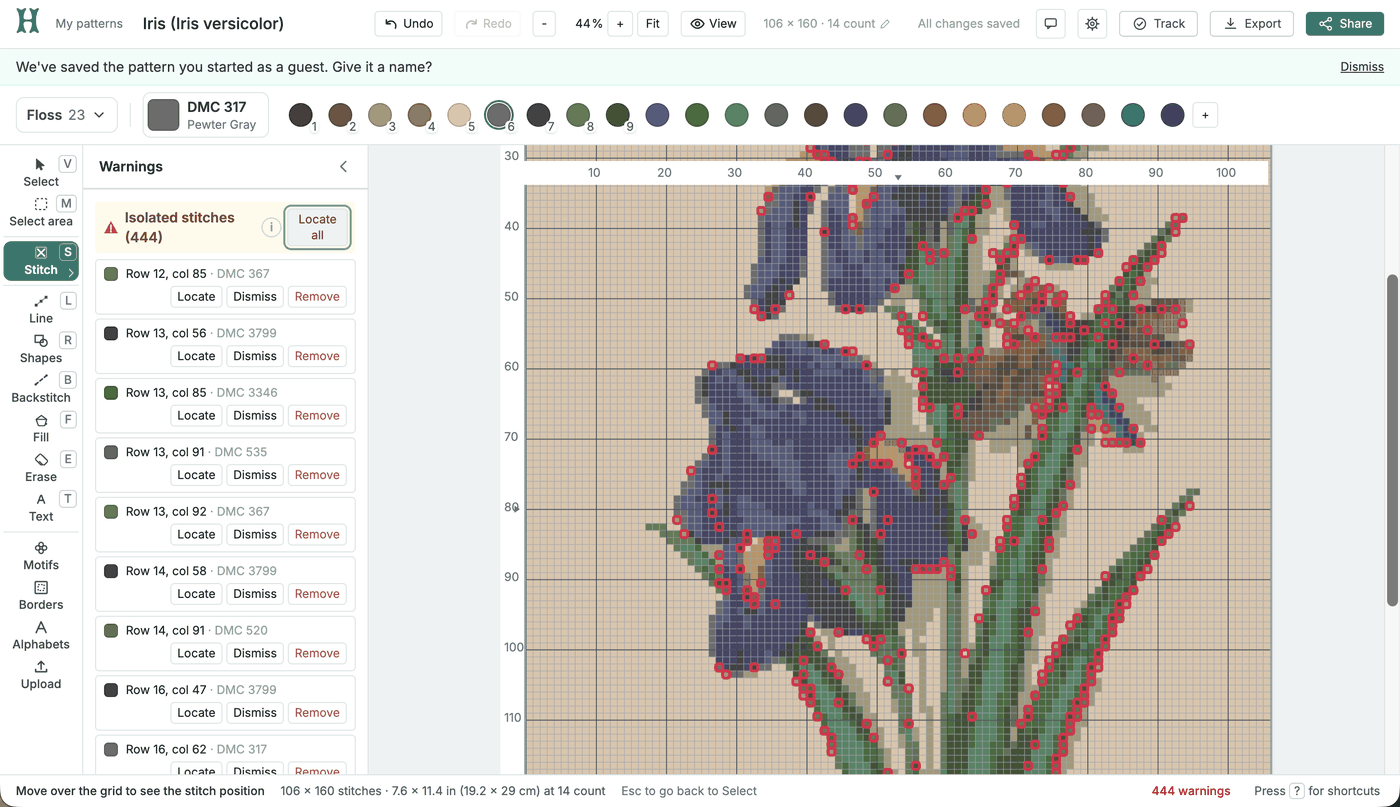The width and height of the screenshot is (1400, 807).
Task: Open the Shapes tool
Action: click(x=41, y=349)
